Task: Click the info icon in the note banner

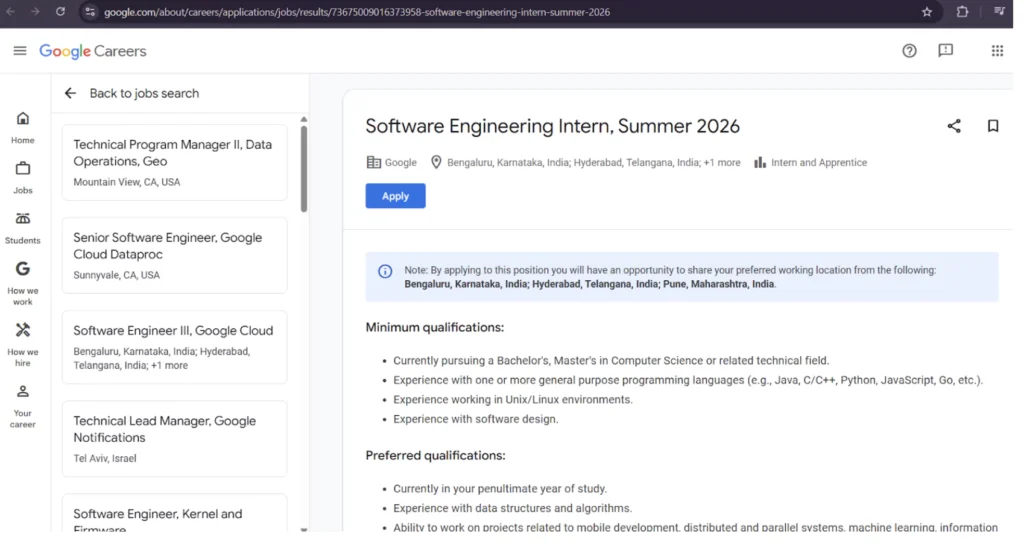Action: click(x=385, y=271)
